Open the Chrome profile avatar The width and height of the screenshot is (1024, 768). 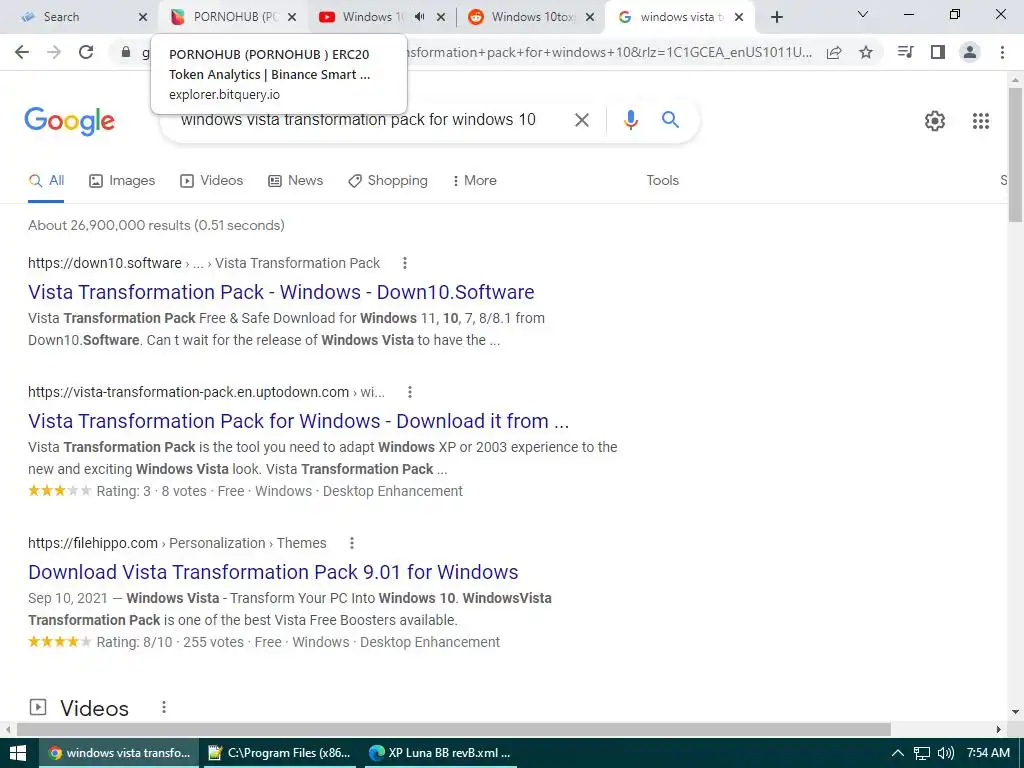click(970, 52)
